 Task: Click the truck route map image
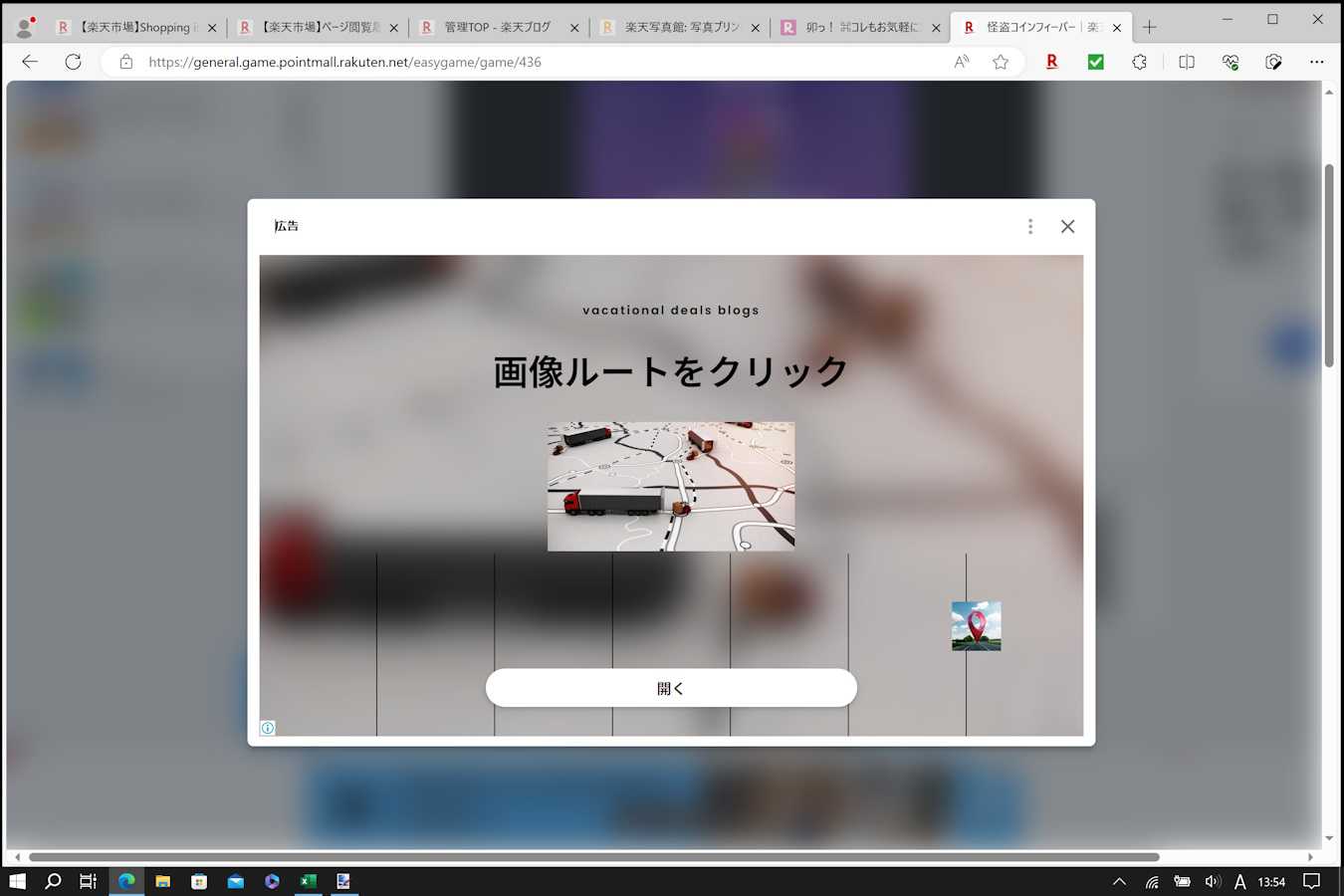tap(671, 486)
